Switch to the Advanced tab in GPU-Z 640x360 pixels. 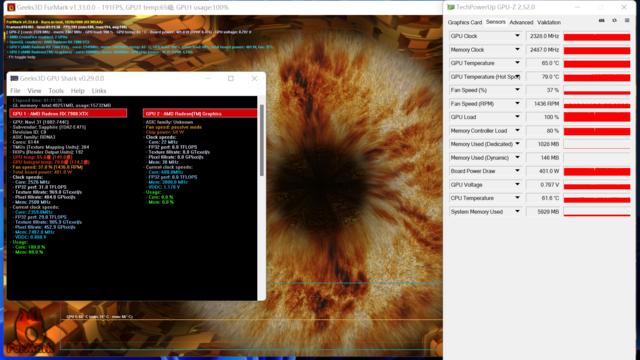tap(521, 22)
